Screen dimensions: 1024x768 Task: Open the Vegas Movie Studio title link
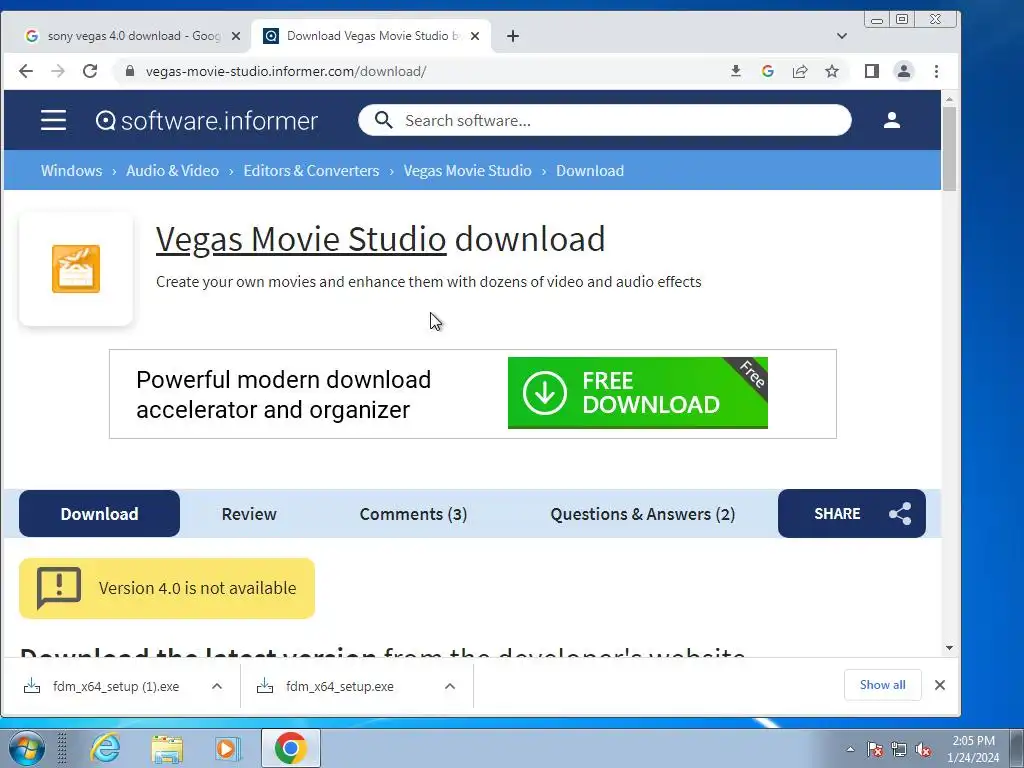tap(301, 239)
